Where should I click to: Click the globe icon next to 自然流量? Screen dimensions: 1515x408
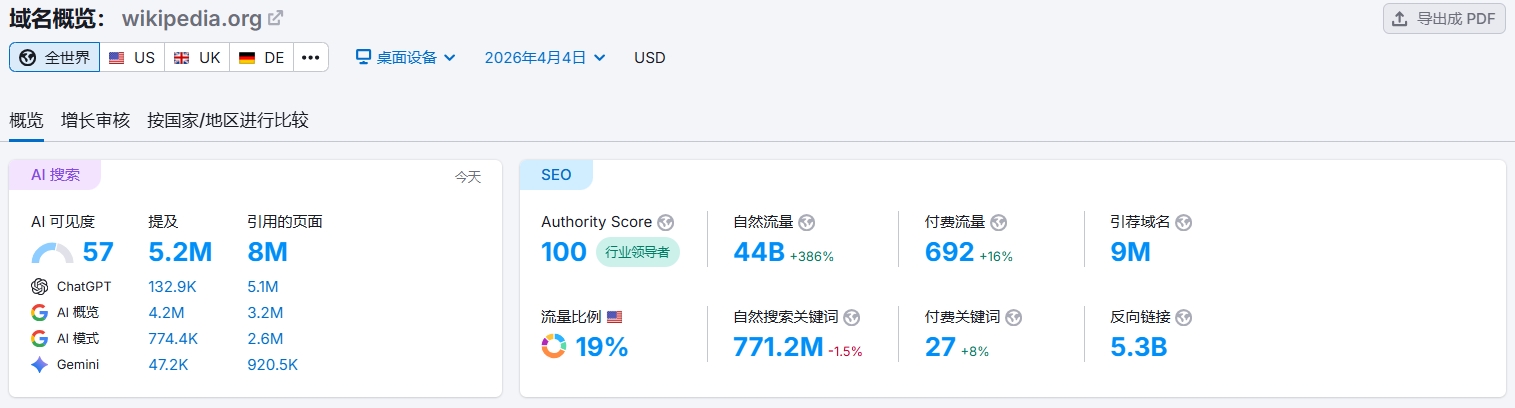point(807,222)
